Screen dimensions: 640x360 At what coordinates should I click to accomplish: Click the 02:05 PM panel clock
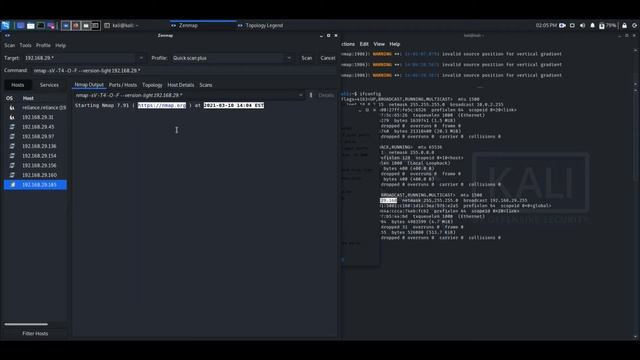[x=546, y=25]
